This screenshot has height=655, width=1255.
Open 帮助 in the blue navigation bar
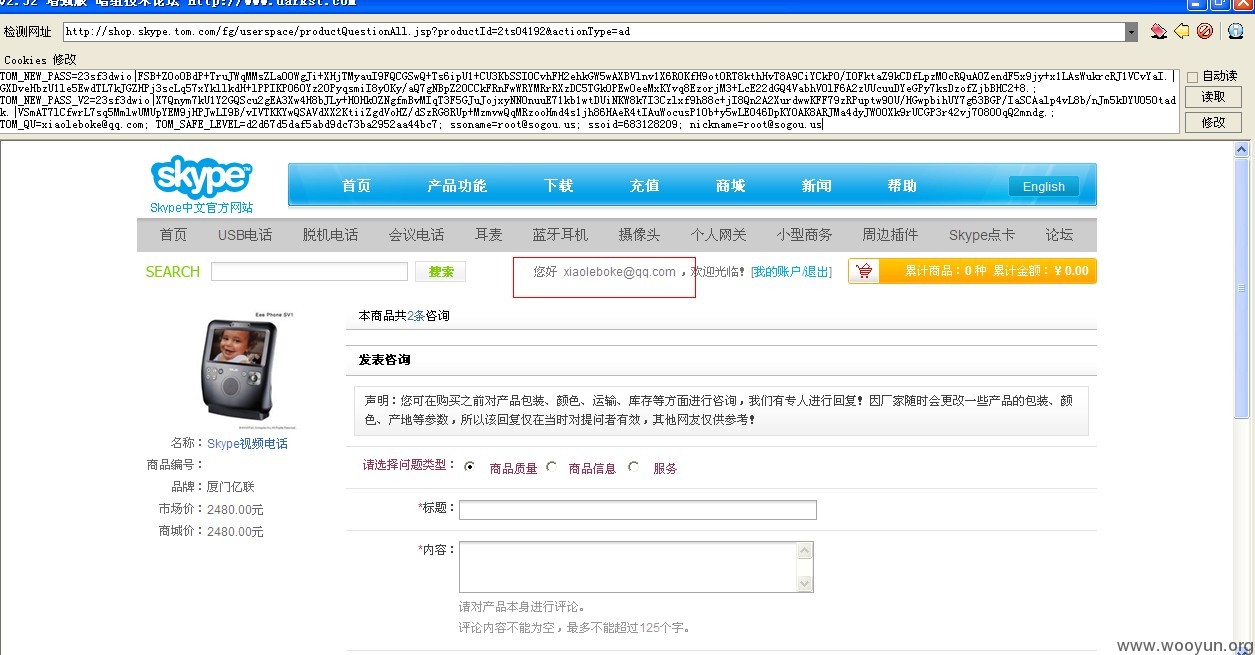tap(902, 186)
